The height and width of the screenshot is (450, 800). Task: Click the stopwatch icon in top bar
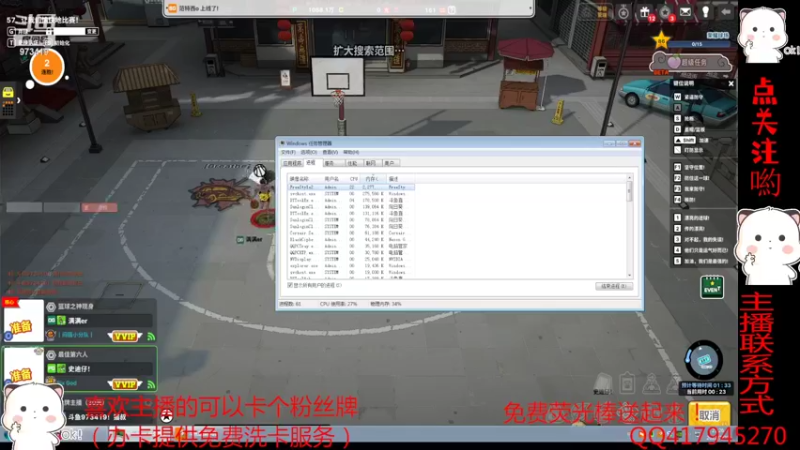tap(623, 12)
